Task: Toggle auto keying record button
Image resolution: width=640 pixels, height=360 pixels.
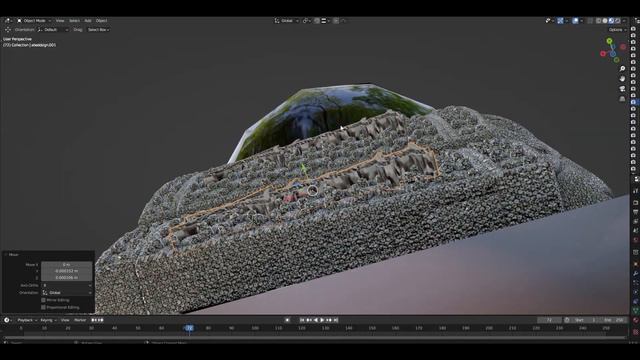Action: point(287,320)
